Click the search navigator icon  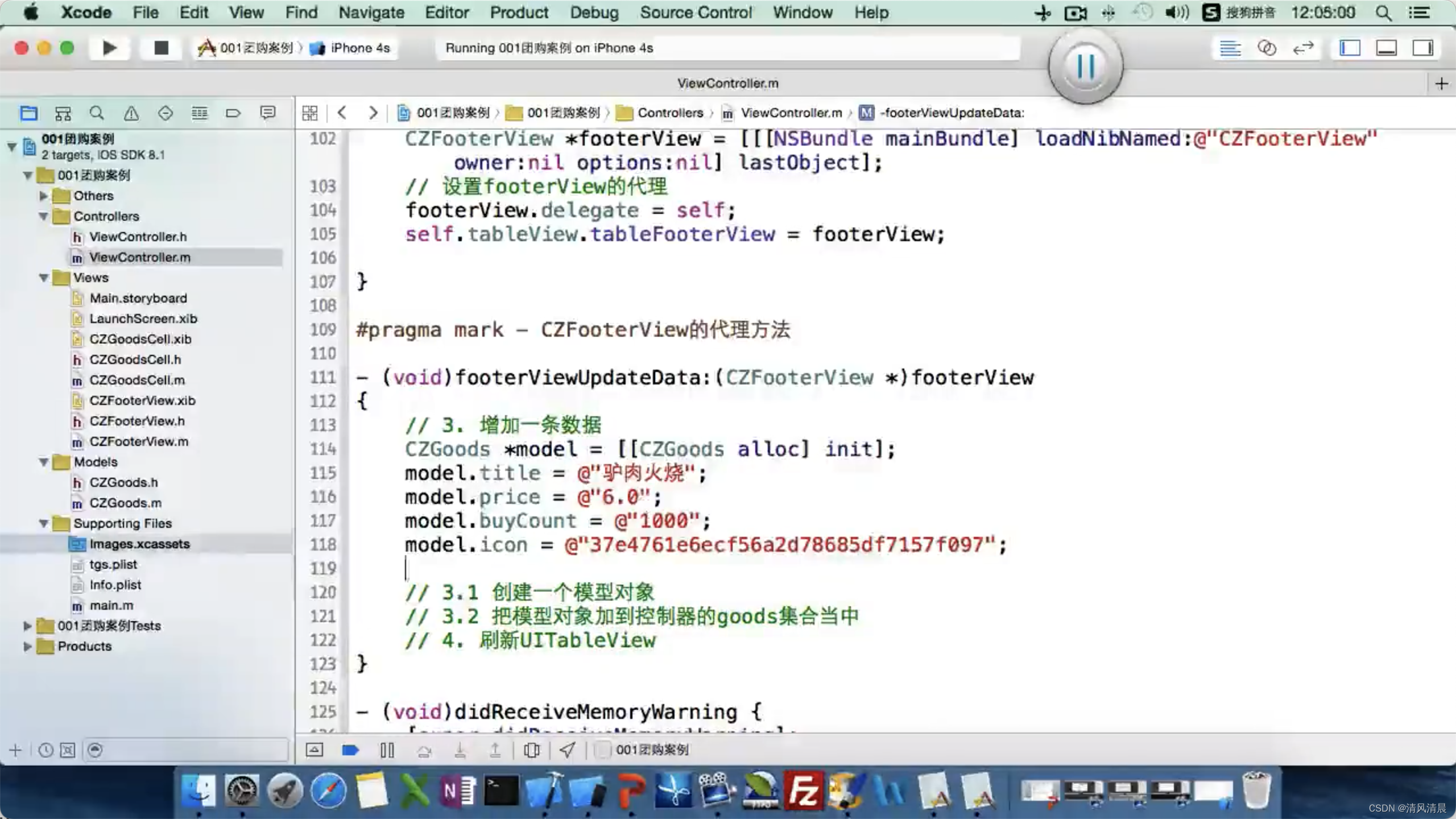96,112
